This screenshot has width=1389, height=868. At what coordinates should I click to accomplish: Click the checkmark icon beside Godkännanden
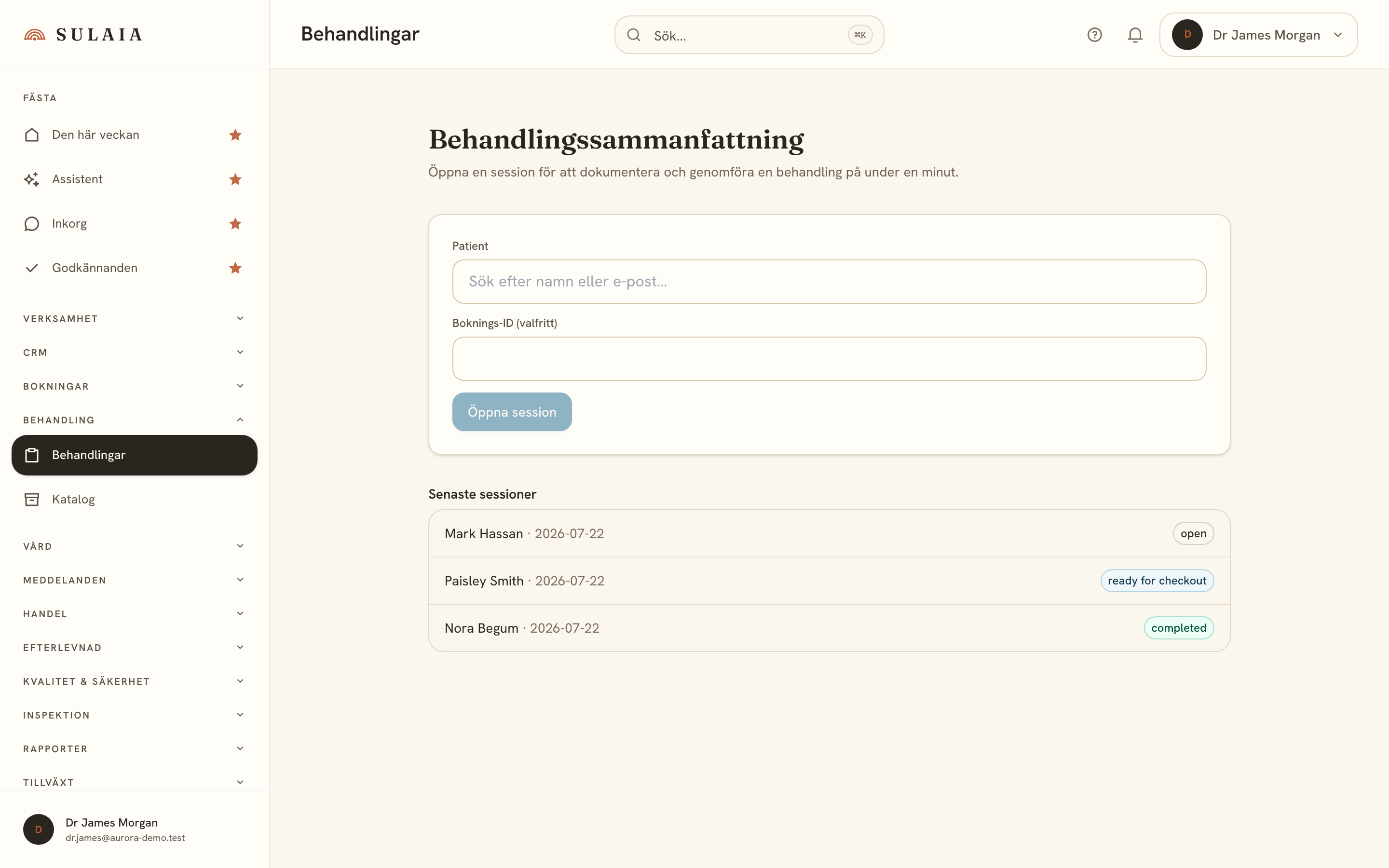tap(32, 268)
